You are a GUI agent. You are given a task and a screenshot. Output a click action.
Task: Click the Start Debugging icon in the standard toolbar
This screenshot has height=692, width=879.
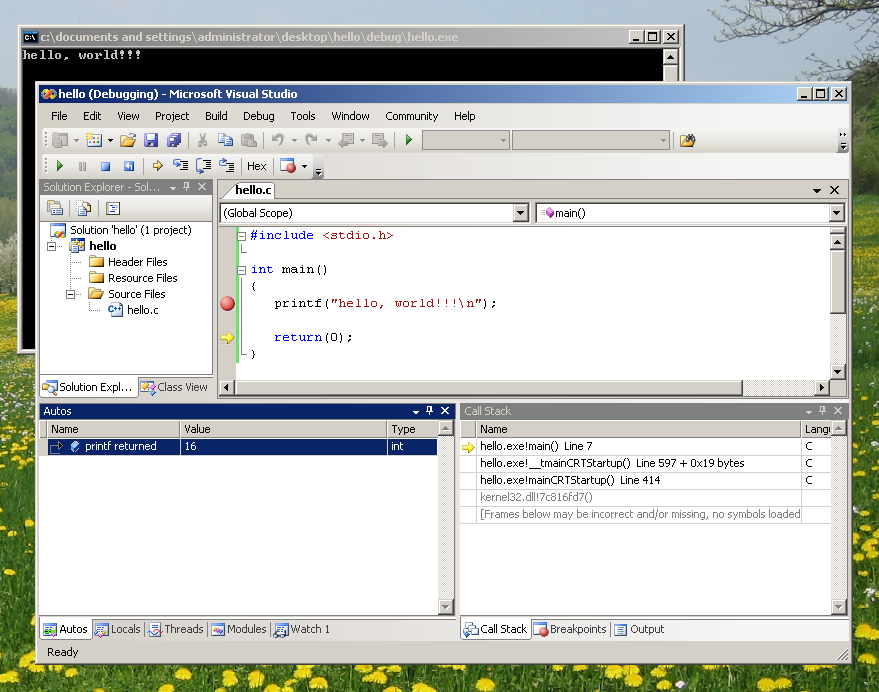tap(409, 140)
